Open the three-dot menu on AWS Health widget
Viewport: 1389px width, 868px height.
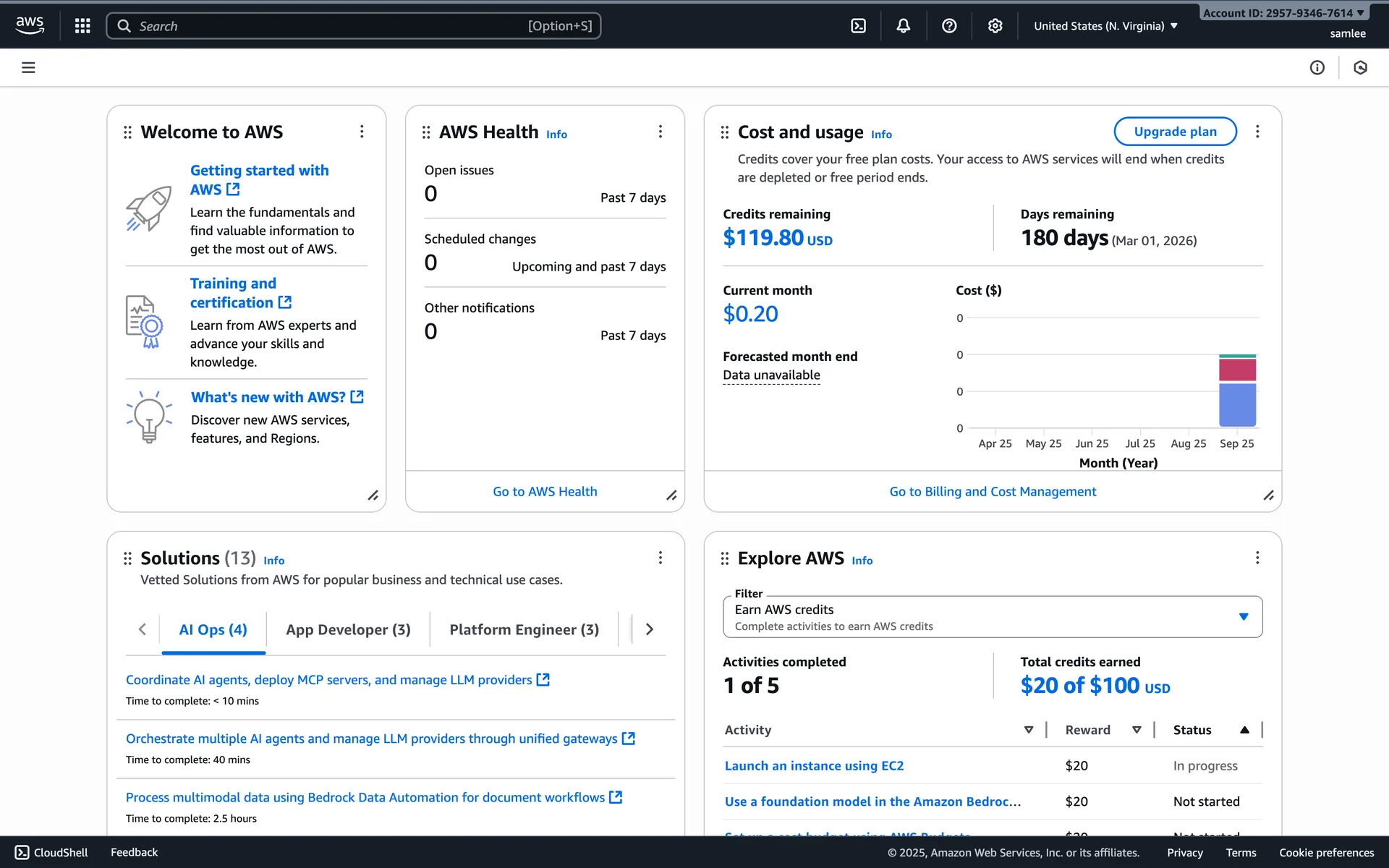pyautogui.click(x=660, y=132)
